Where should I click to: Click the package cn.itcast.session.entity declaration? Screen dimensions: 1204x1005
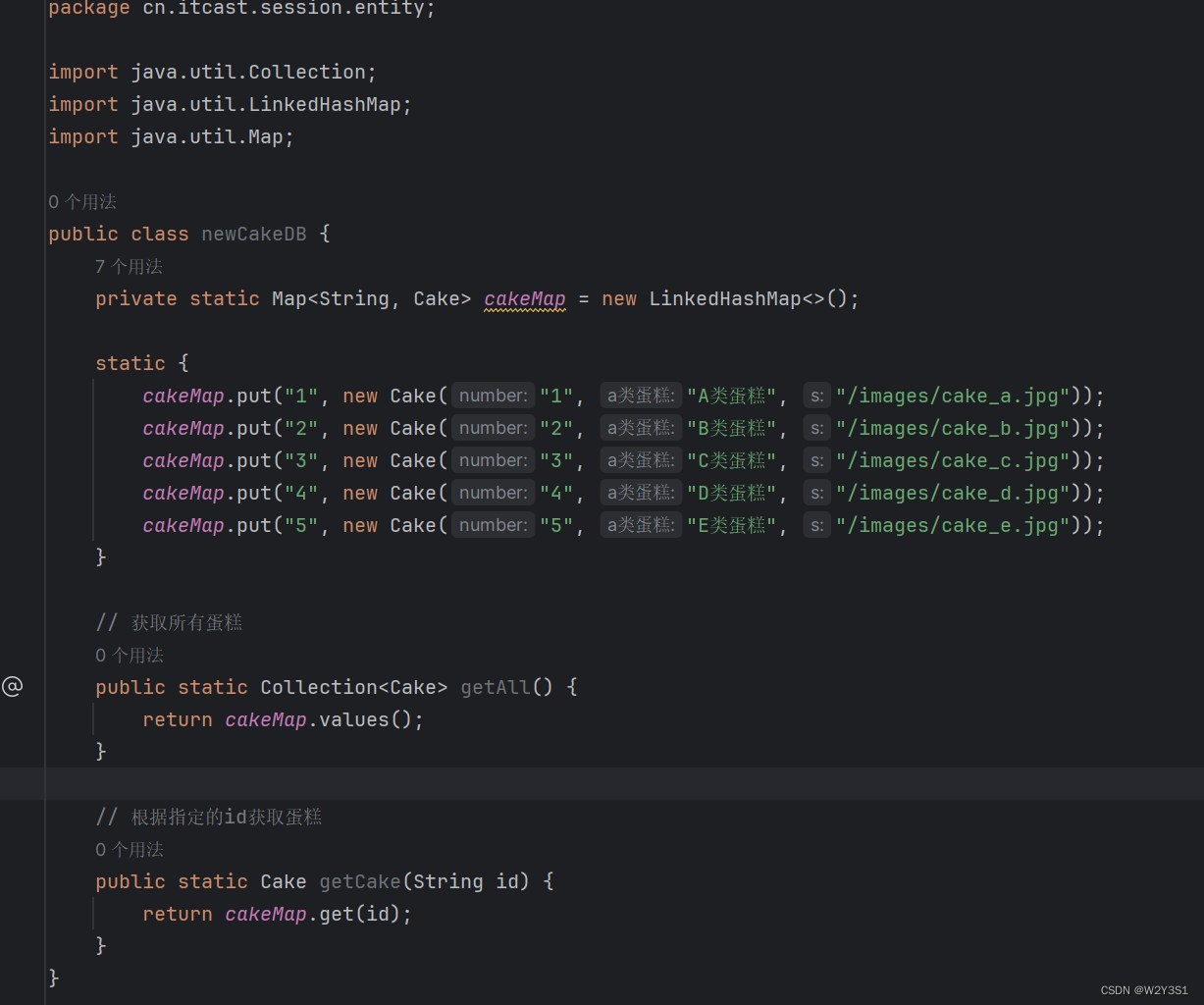[x=241, y=9]
